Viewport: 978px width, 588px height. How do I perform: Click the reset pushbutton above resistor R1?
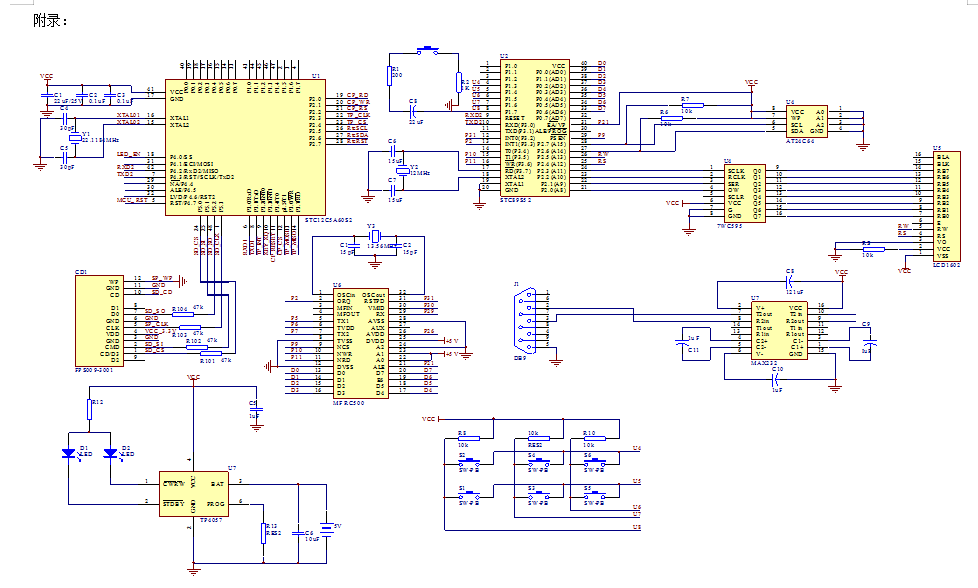click(427, 51)
